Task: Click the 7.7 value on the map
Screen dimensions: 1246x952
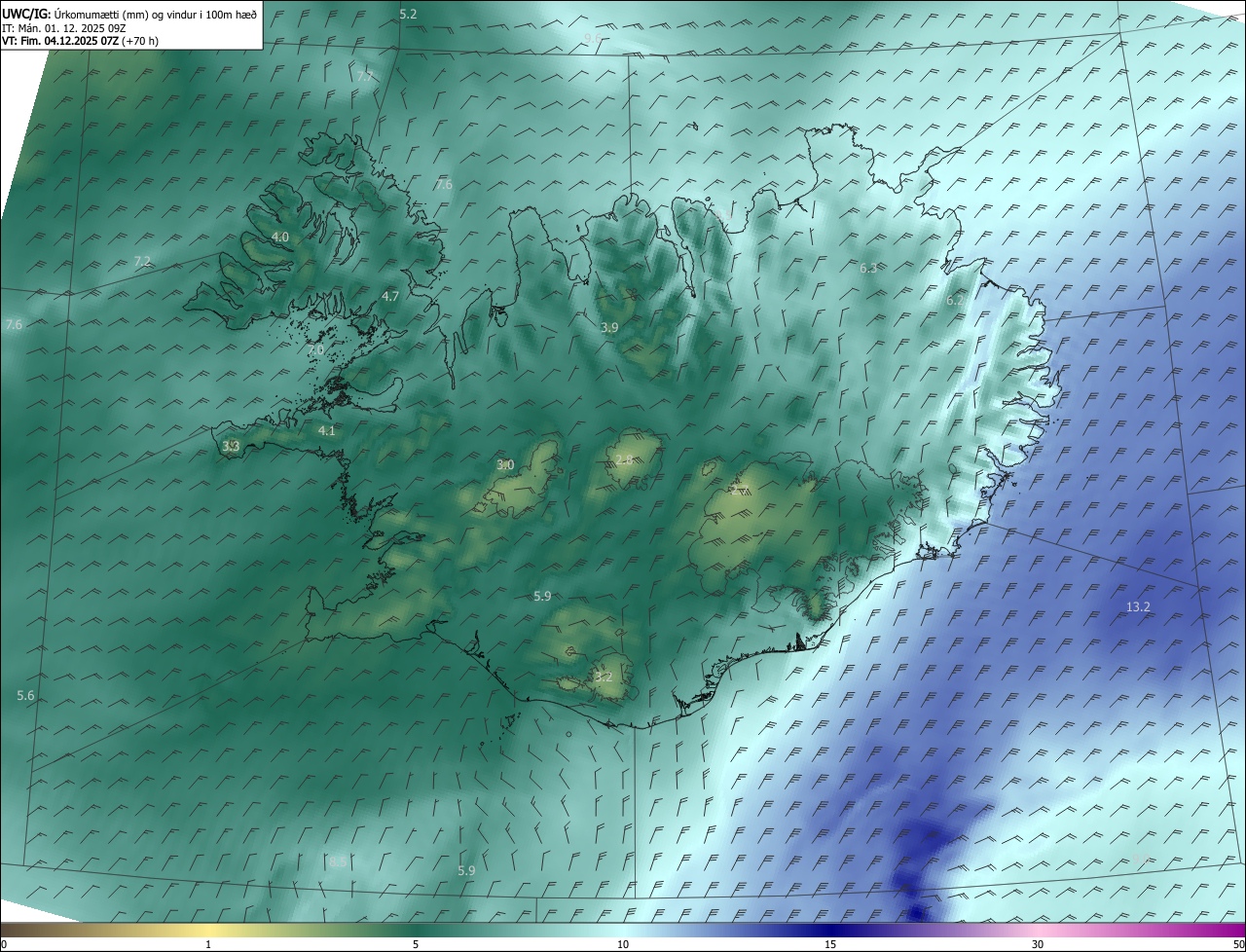Action: (x=365, y=76)
